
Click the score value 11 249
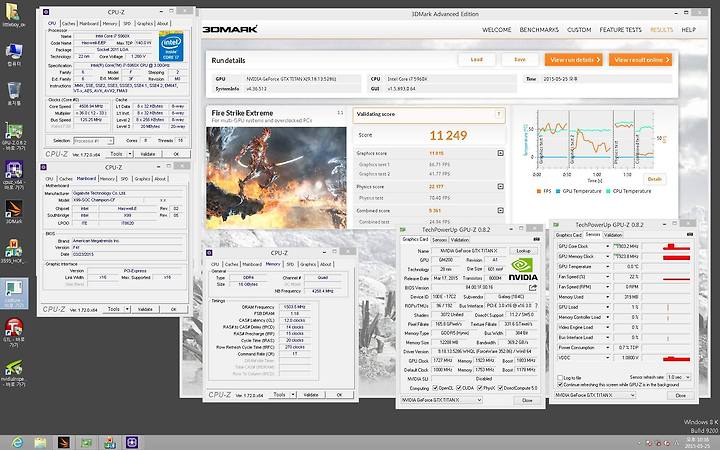point(448,135)
